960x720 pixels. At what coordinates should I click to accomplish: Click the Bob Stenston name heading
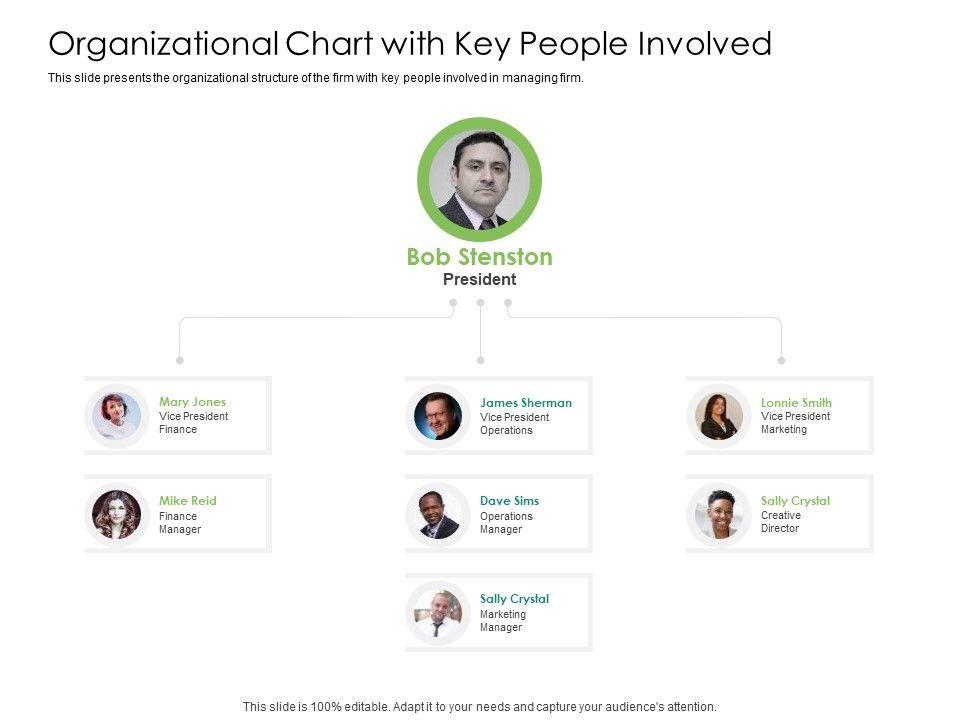479,257
